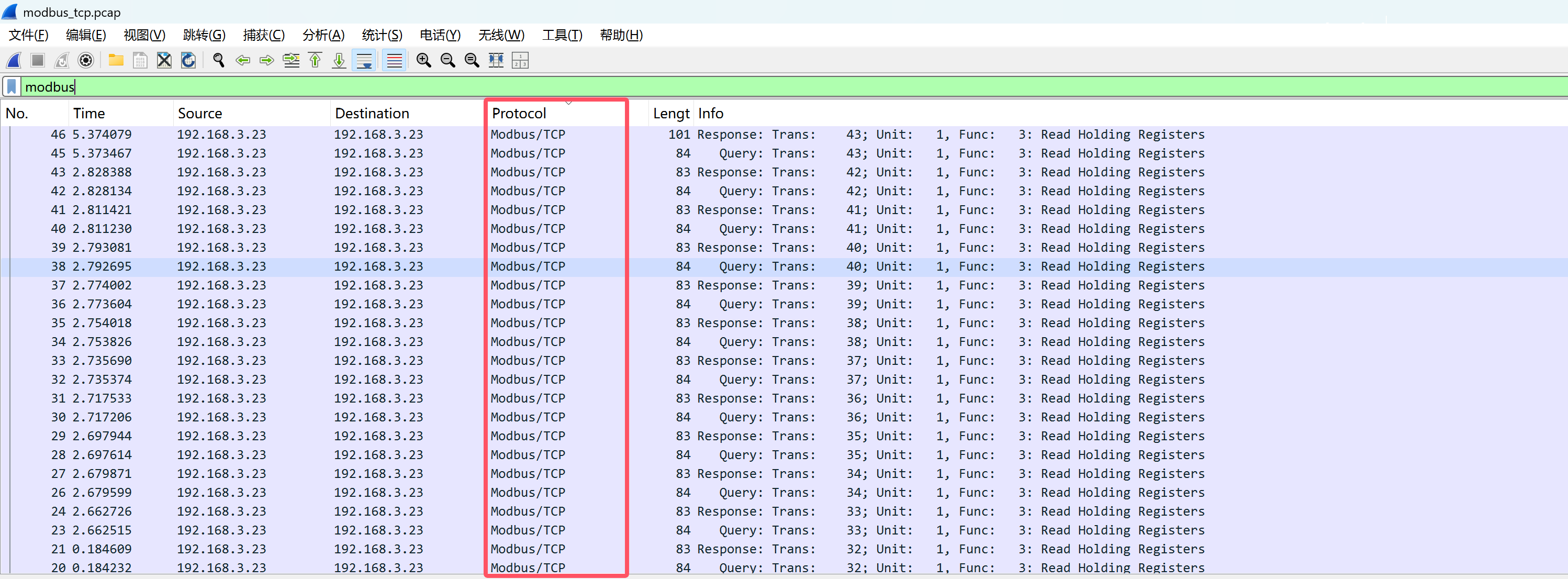Jump to the first packet

(x=315, y=60)
